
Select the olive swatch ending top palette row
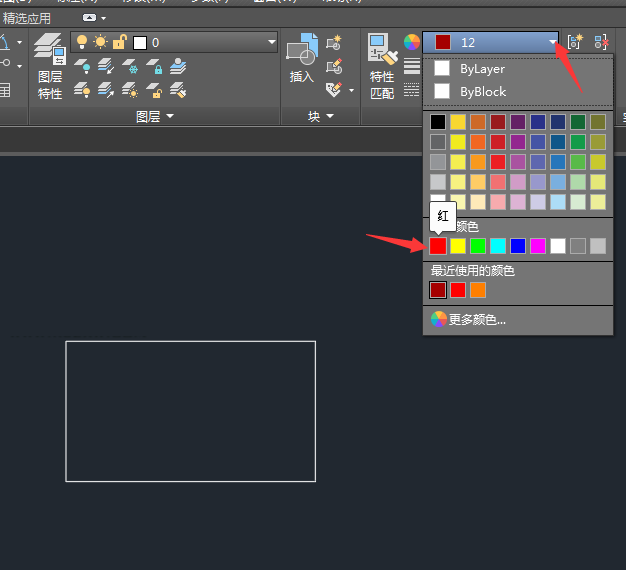pyautogui.click(x=598, y=122)
